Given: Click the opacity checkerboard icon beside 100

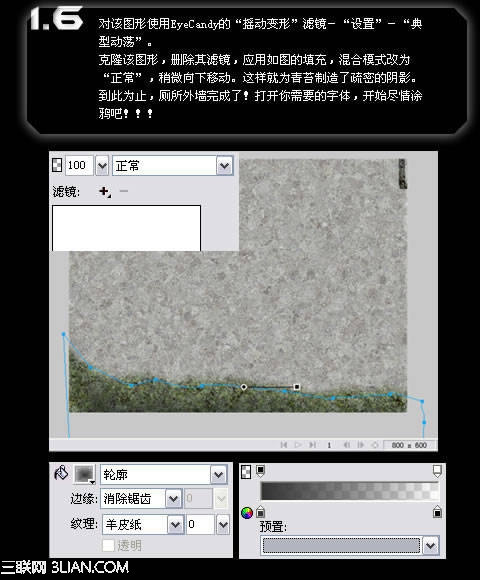Looking at the screenshot, I should pyautogui.click(x=57, y=165).
